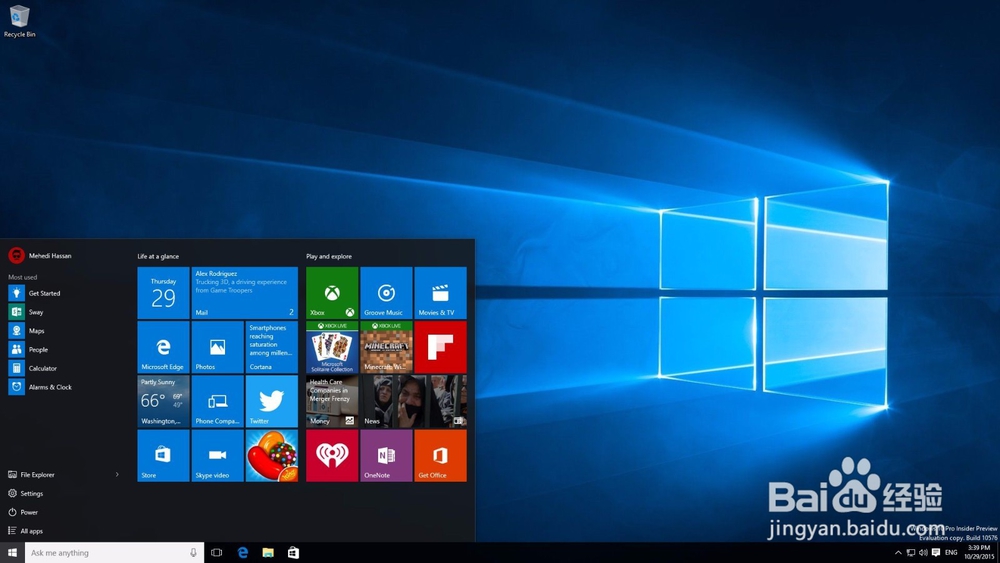Open the Phone Companion tile
The height and width of the screenshot is (563, 1000).
pos(217,401)
